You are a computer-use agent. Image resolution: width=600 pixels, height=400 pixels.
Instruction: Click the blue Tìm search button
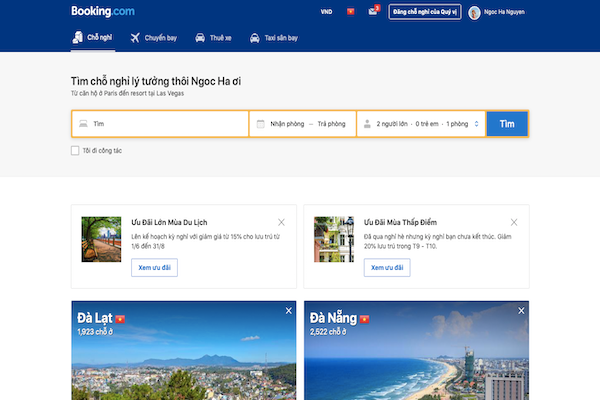tap(507, 124)
